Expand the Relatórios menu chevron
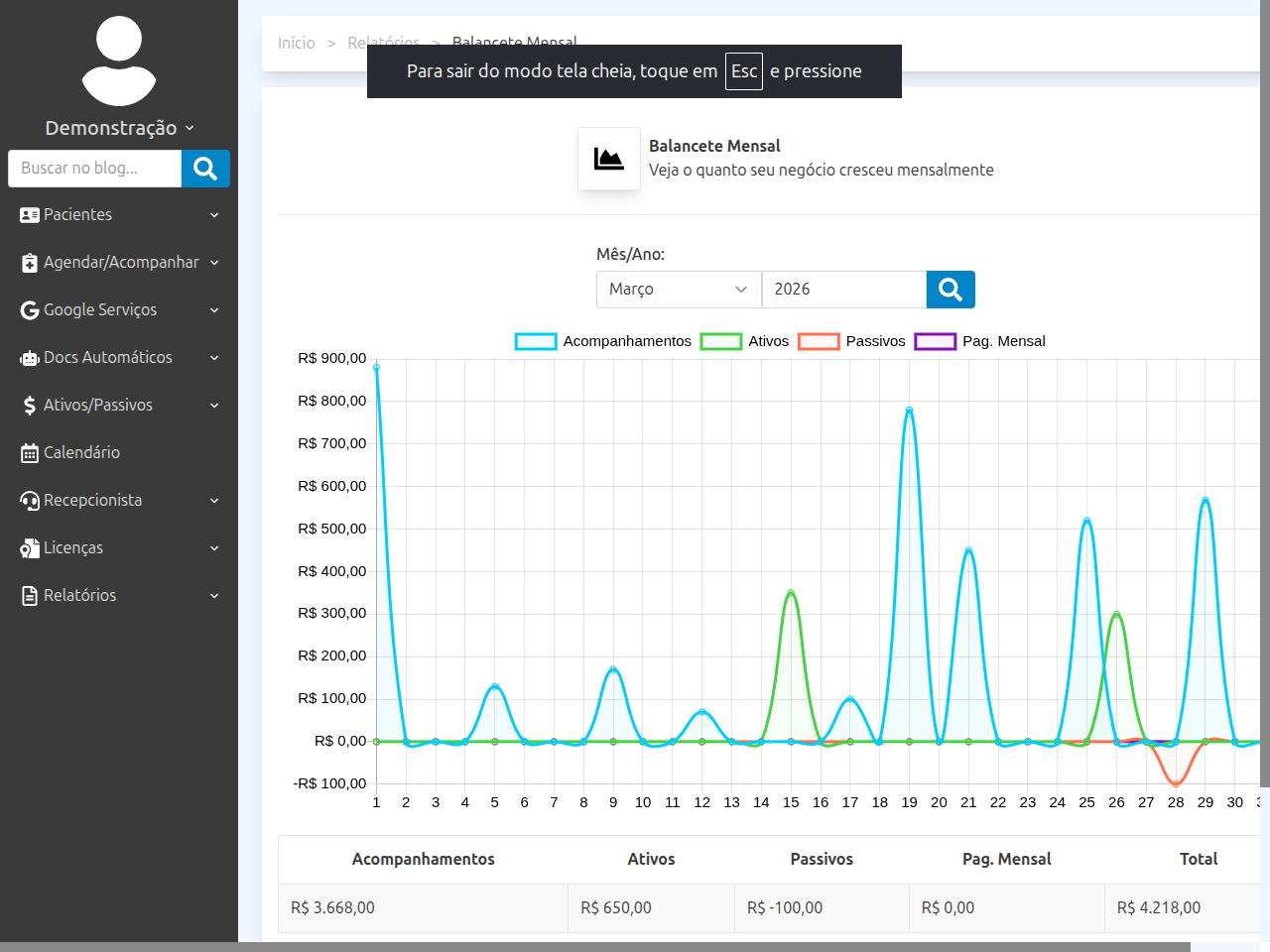 214,596
